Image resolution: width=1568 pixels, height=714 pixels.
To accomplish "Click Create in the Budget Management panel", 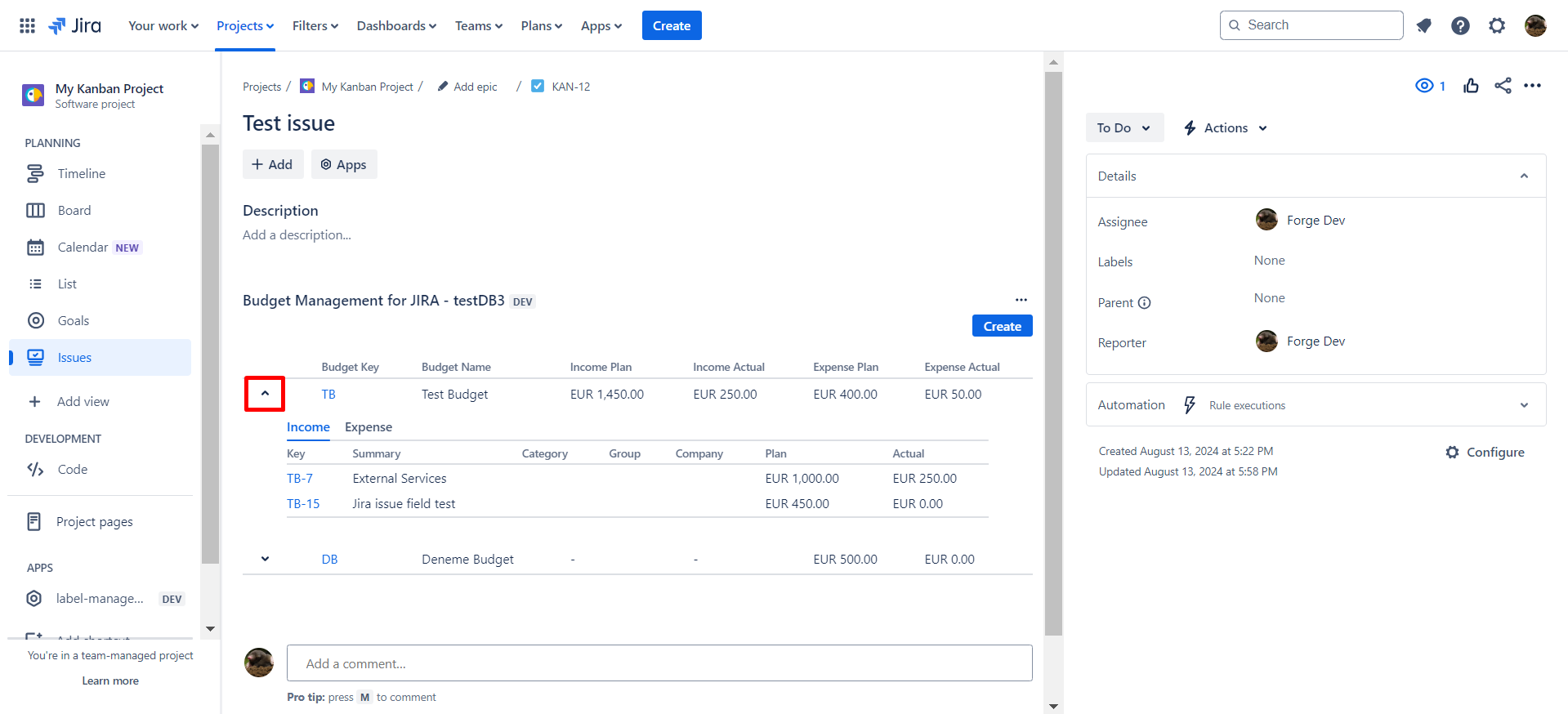I will [1003, 326].
